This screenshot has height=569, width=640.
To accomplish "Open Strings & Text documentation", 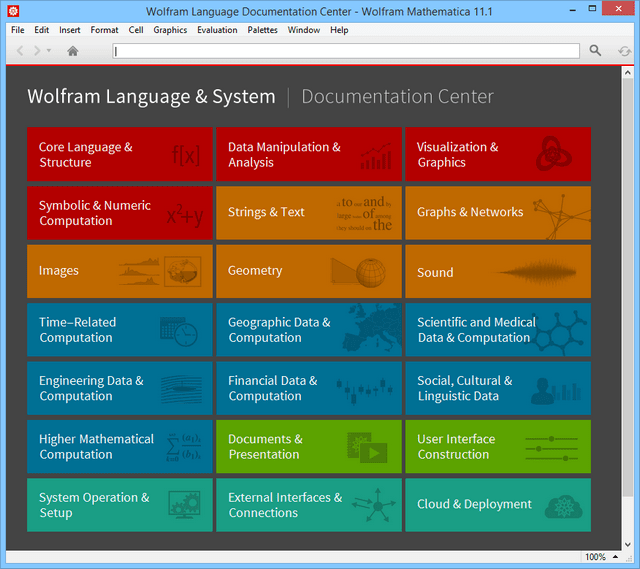I will (x=308, y=212).
